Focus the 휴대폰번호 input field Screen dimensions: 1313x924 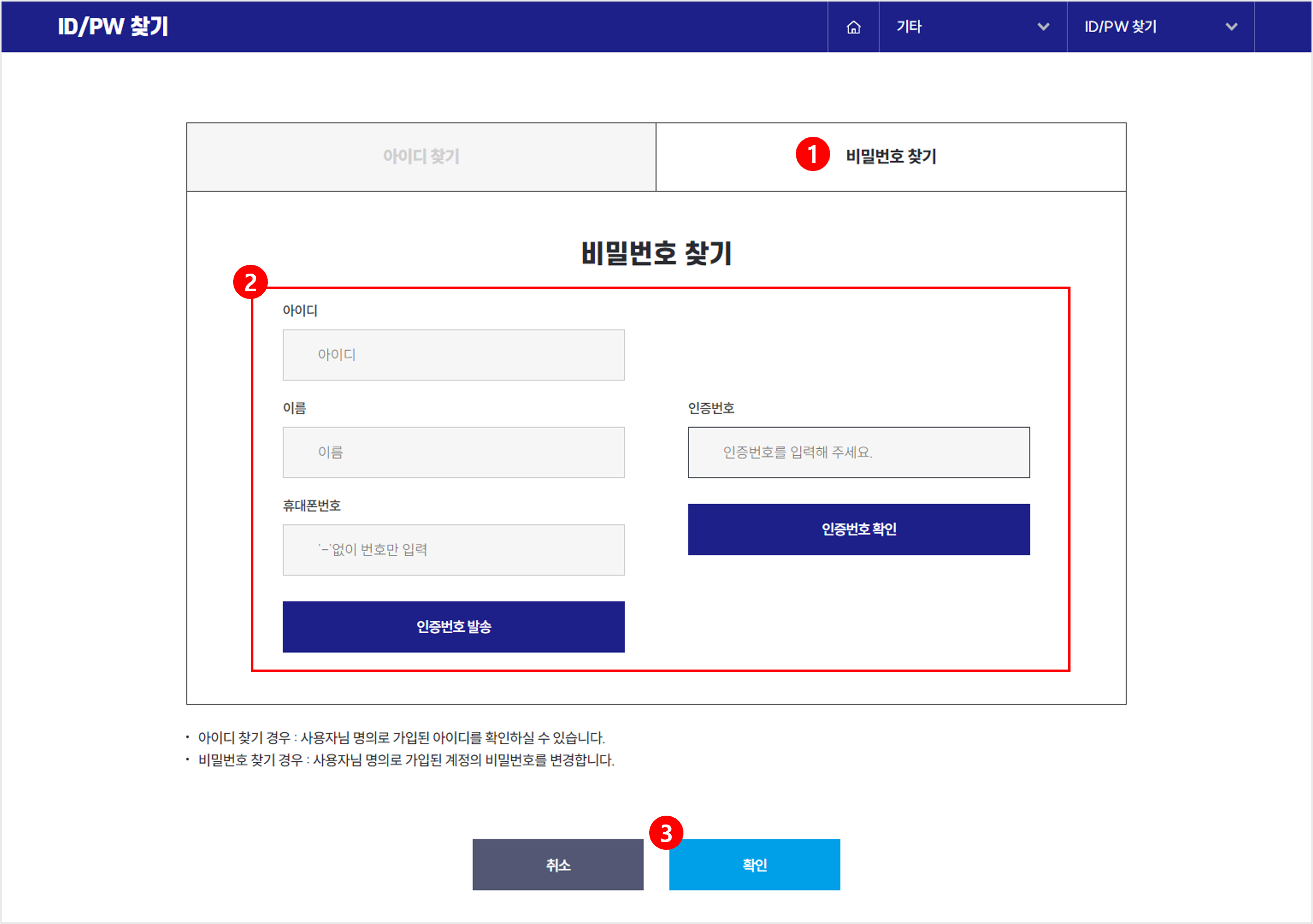453,550
